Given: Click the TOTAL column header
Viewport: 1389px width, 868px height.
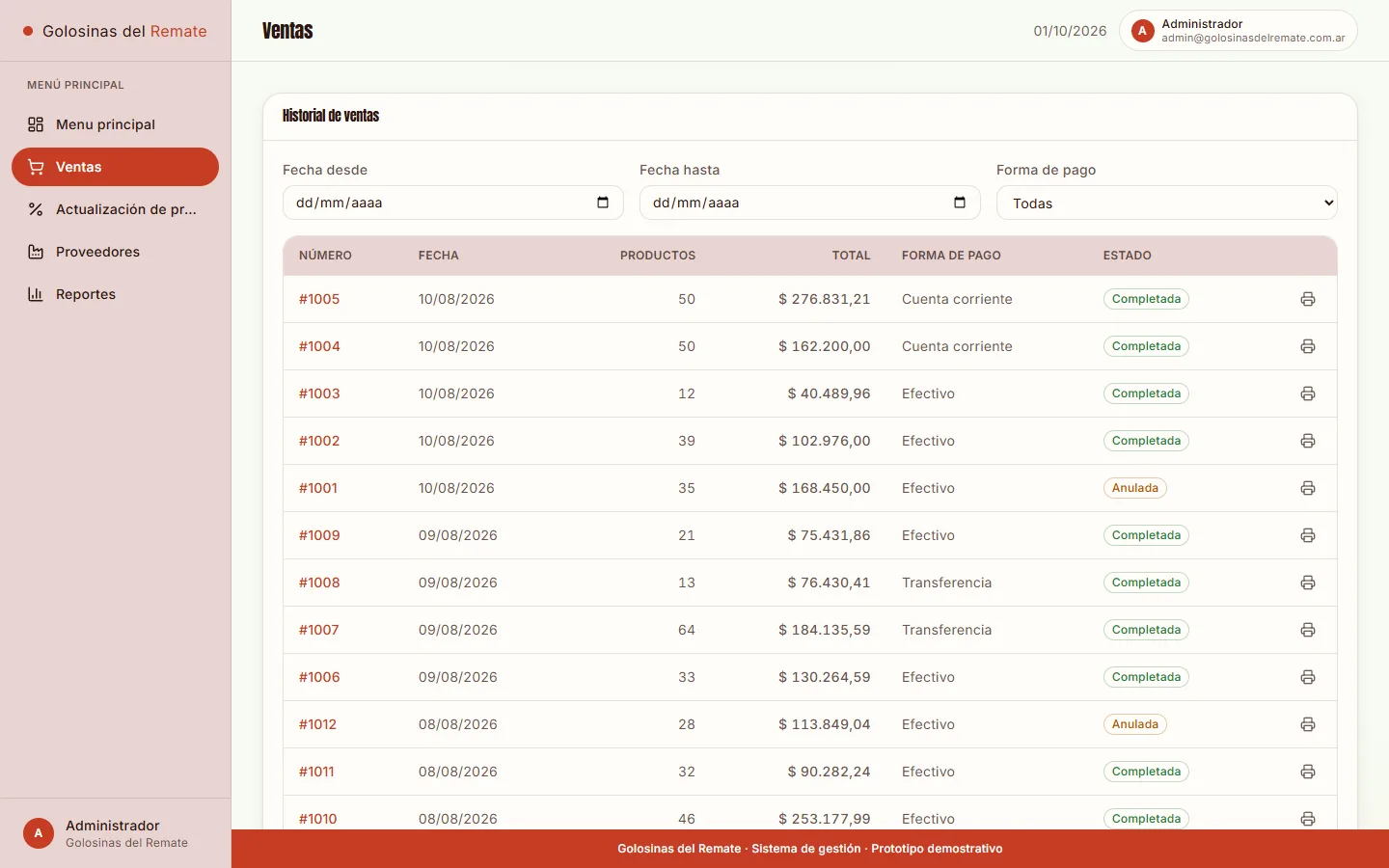Looking at the screenshot, I should pos(852,256).
